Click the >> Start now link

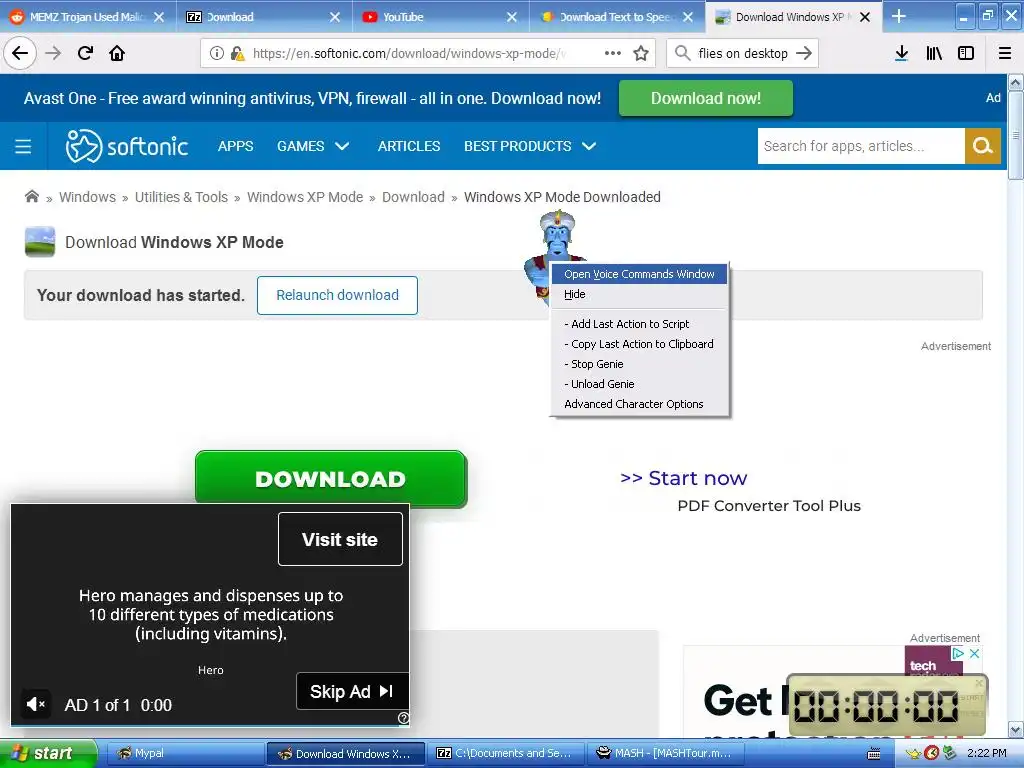(x=683, y=478)
